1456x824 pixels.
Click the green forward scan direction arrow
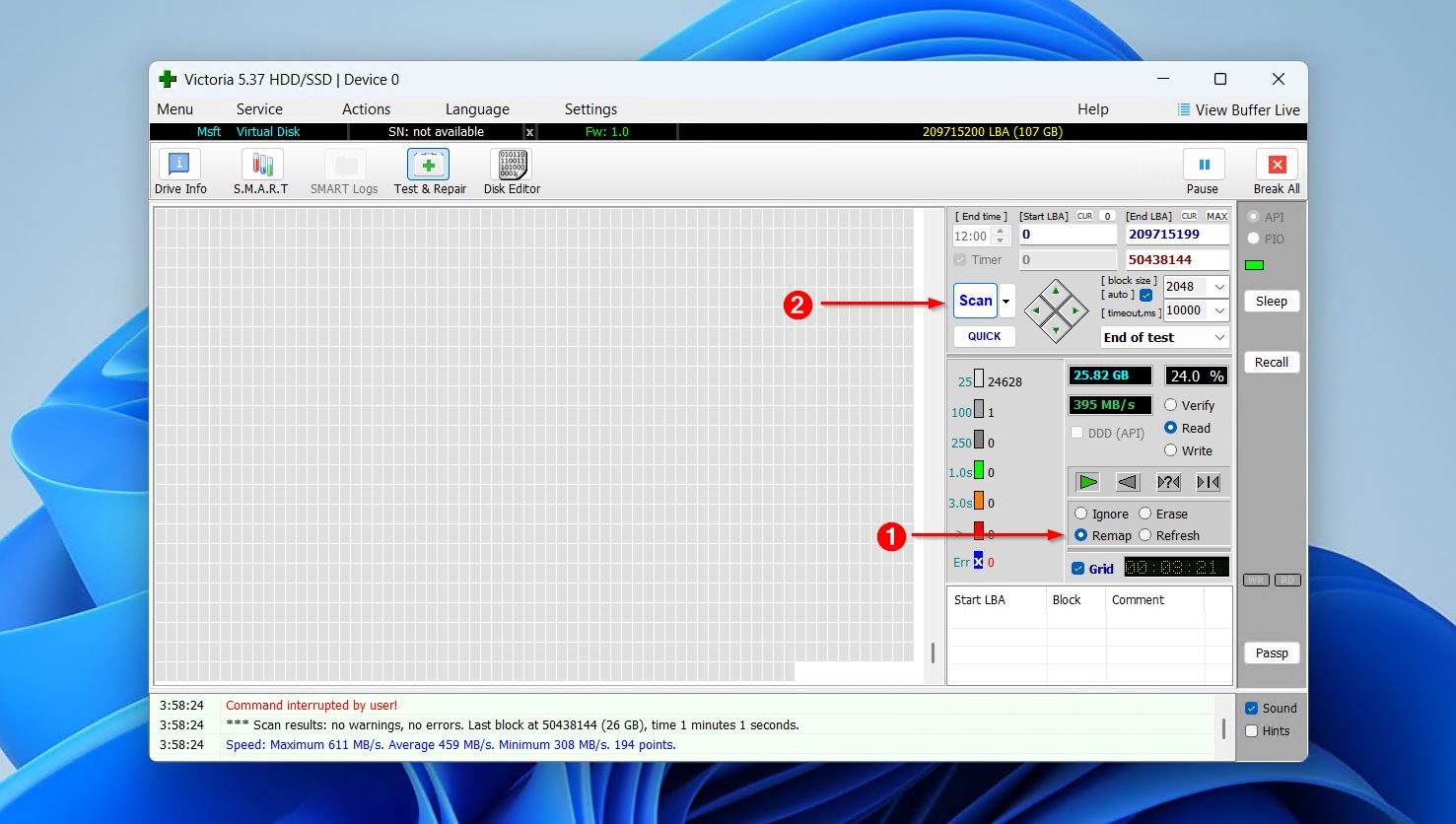point(1087,481)
